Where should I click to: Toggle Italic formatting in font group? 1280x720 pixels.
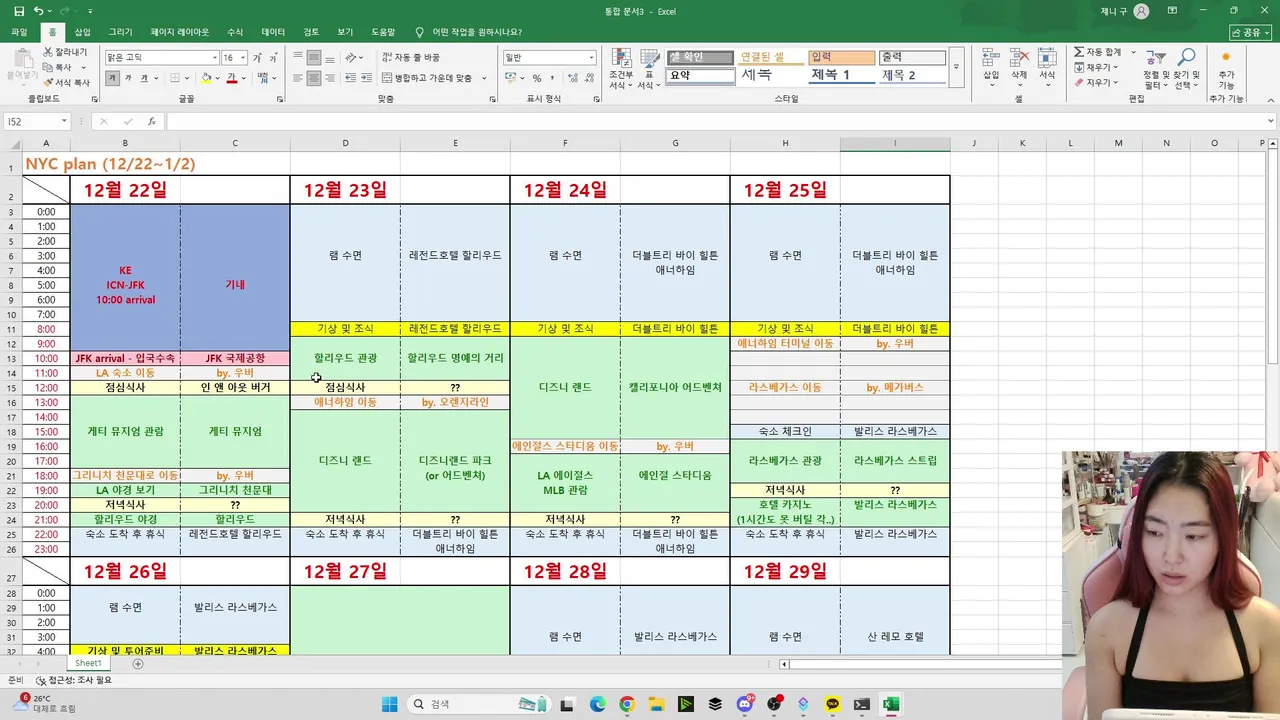click(129, 78)
